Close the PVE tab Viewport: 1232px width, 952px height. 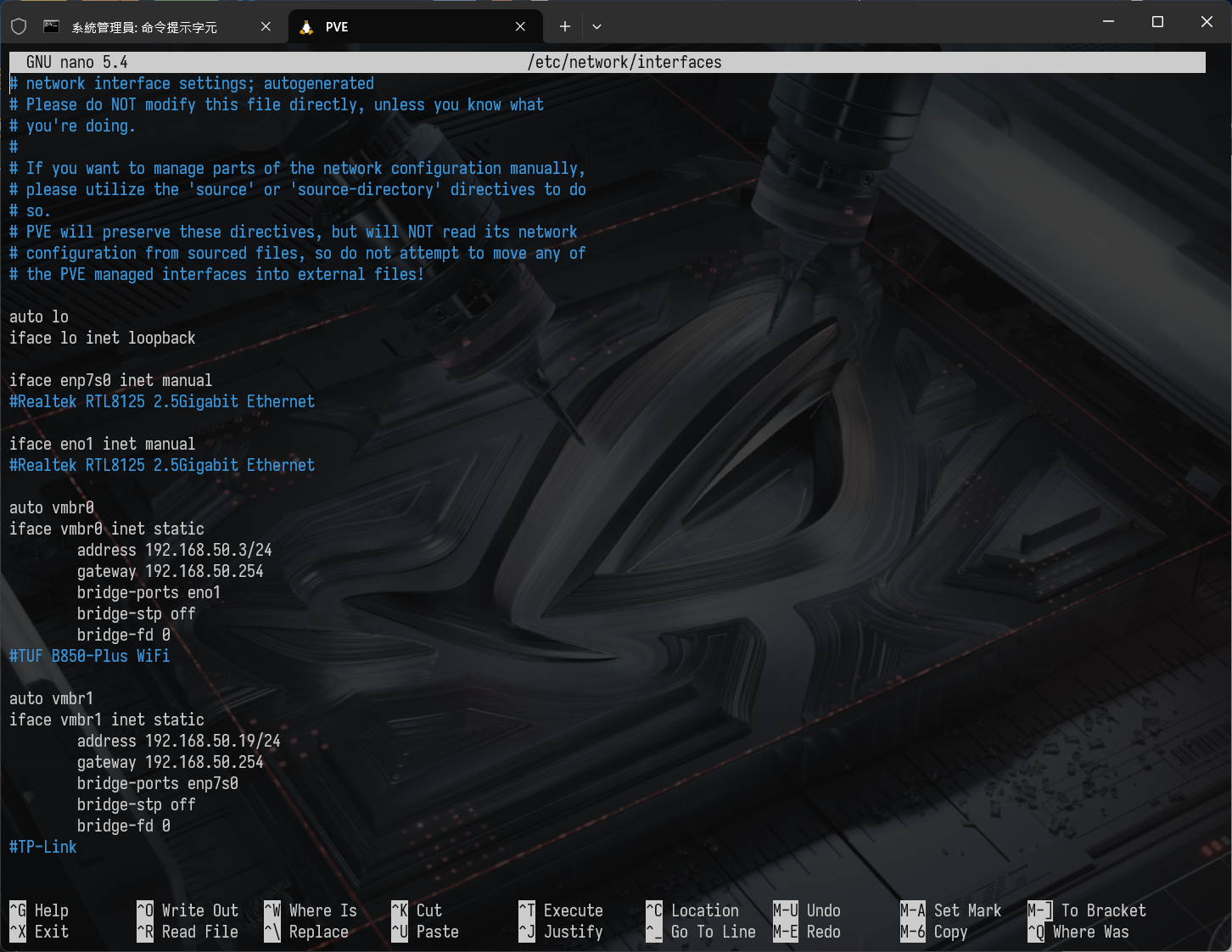pos(520,27)
